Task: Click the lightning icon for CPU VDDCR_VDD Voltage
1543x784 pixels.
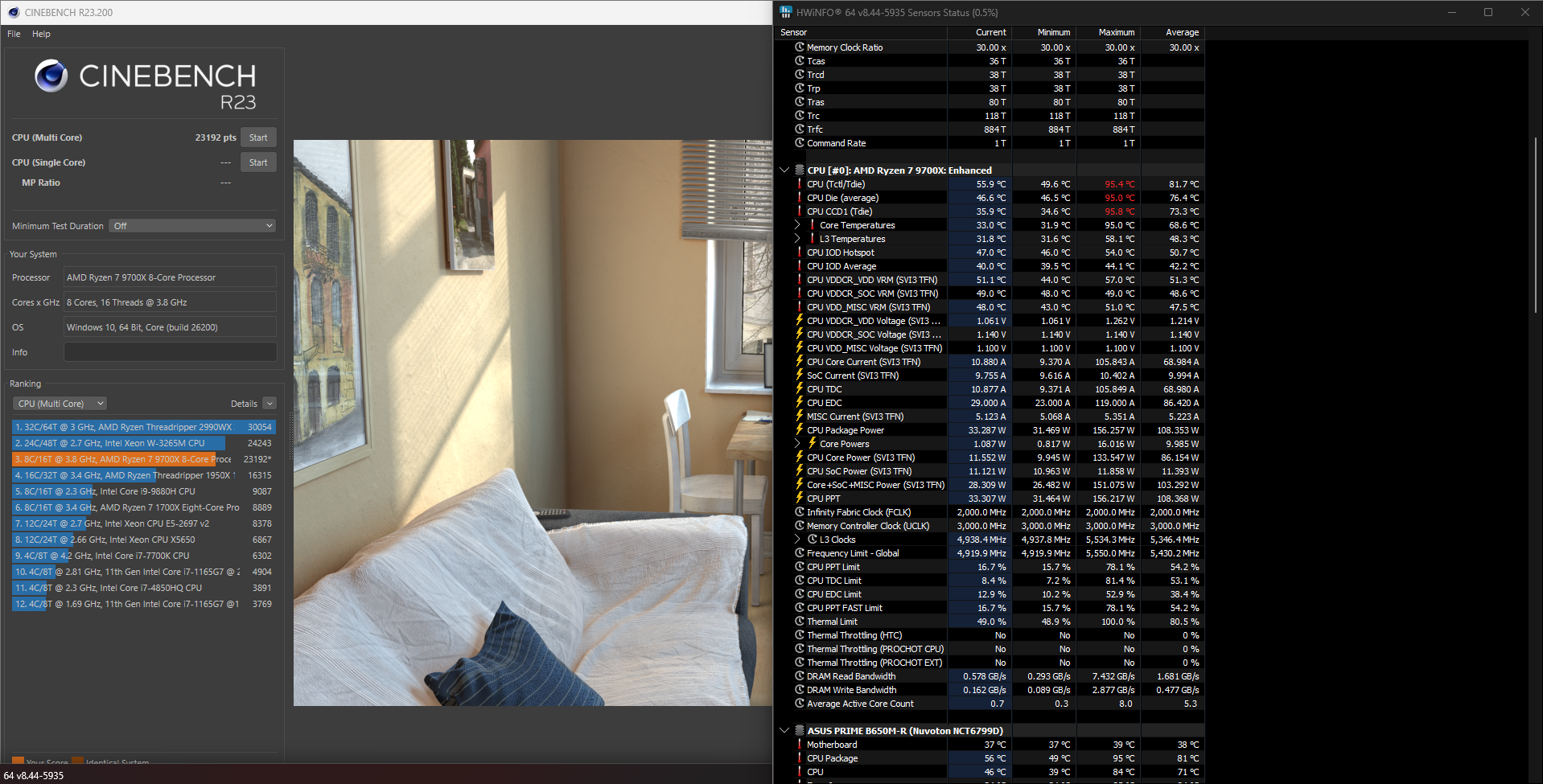Action: point(800,321)
